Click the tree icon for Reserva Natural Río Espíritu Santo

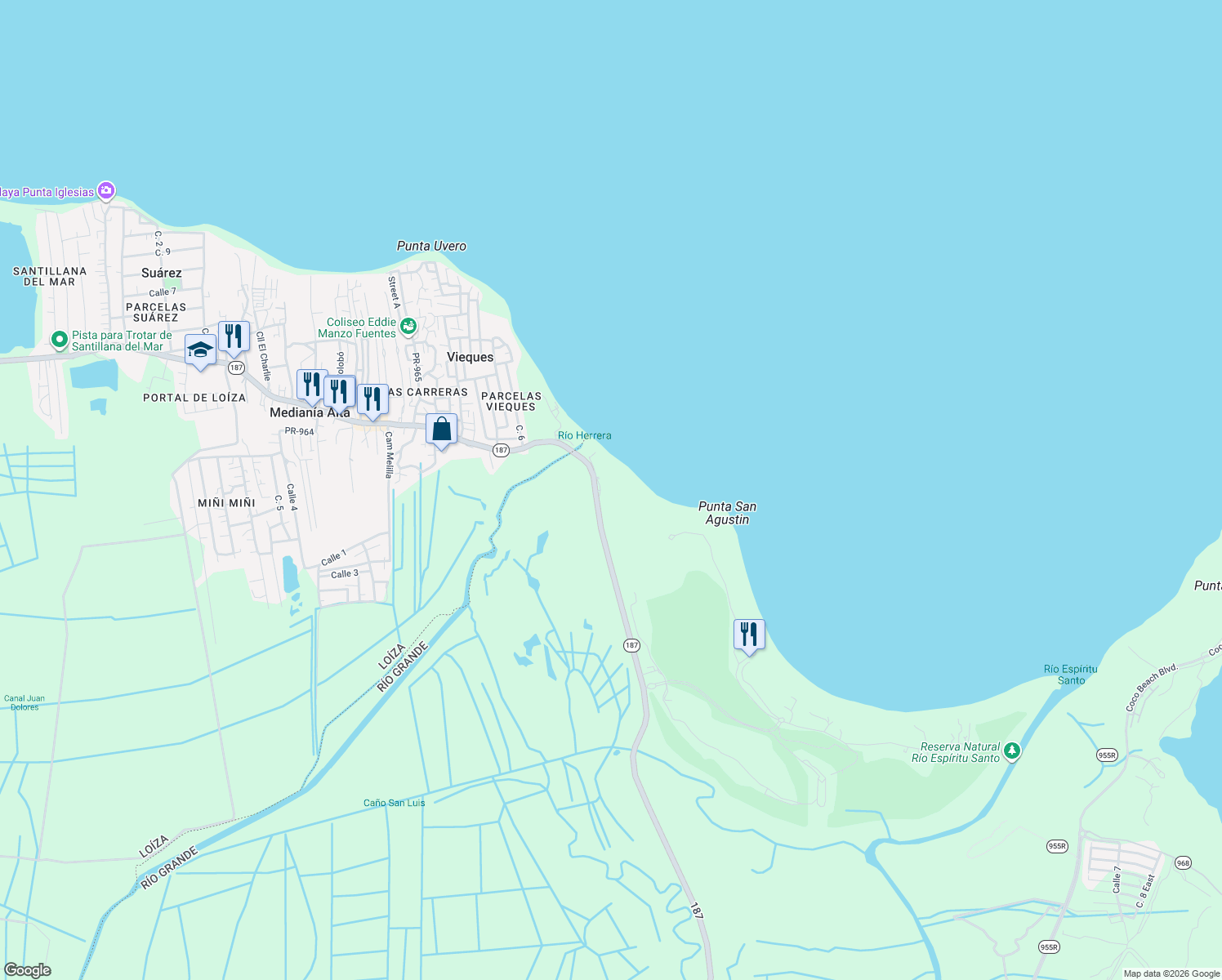click(x=1012, y=750)
